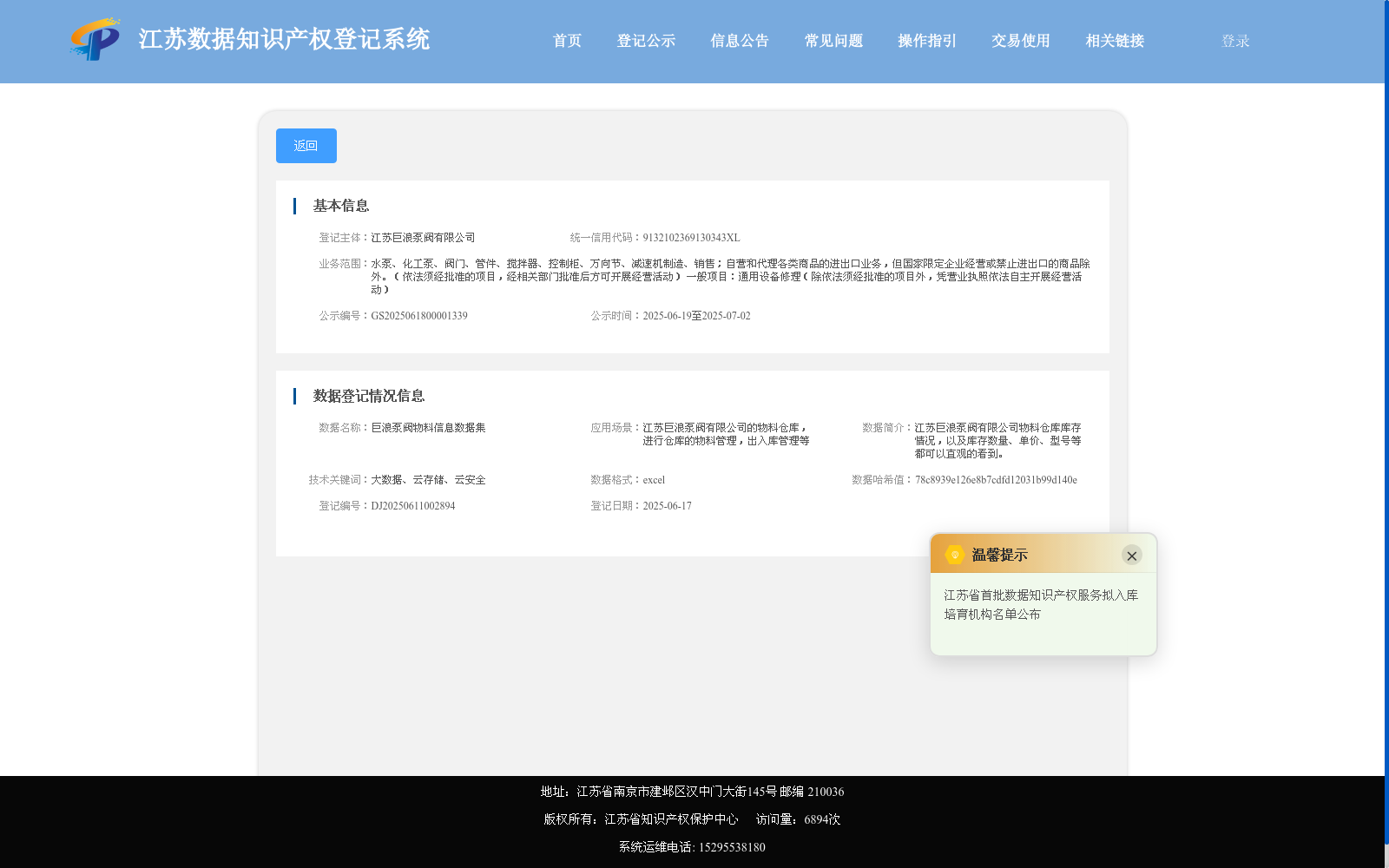The height and width of the screenshot is (868, 1389).
Task: Open the 信息公告 menu item
Action: [x=740, y=41]
